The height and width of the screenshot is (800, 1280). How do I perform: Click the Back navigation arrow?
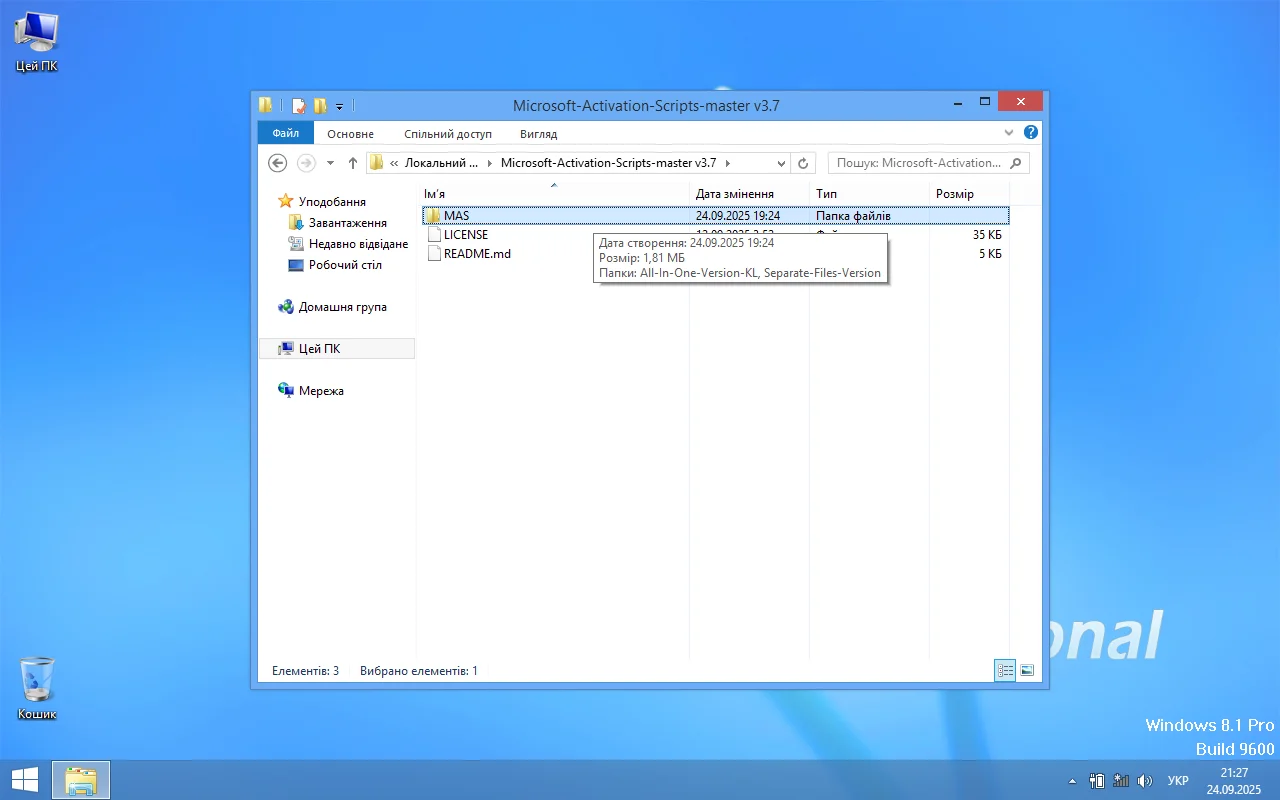pyautogui.click(x=278, y=163)
